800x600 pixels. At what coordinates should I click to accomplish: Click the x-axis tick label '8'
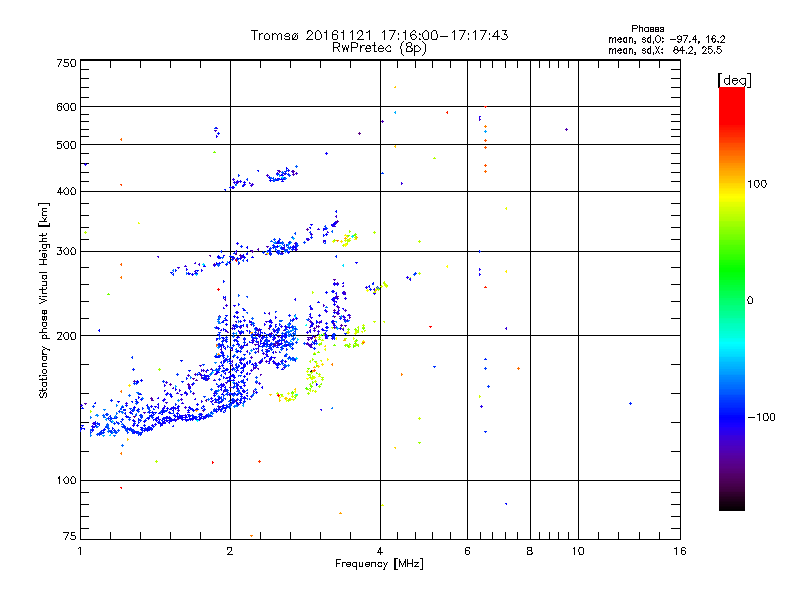[x=530, y=551]
